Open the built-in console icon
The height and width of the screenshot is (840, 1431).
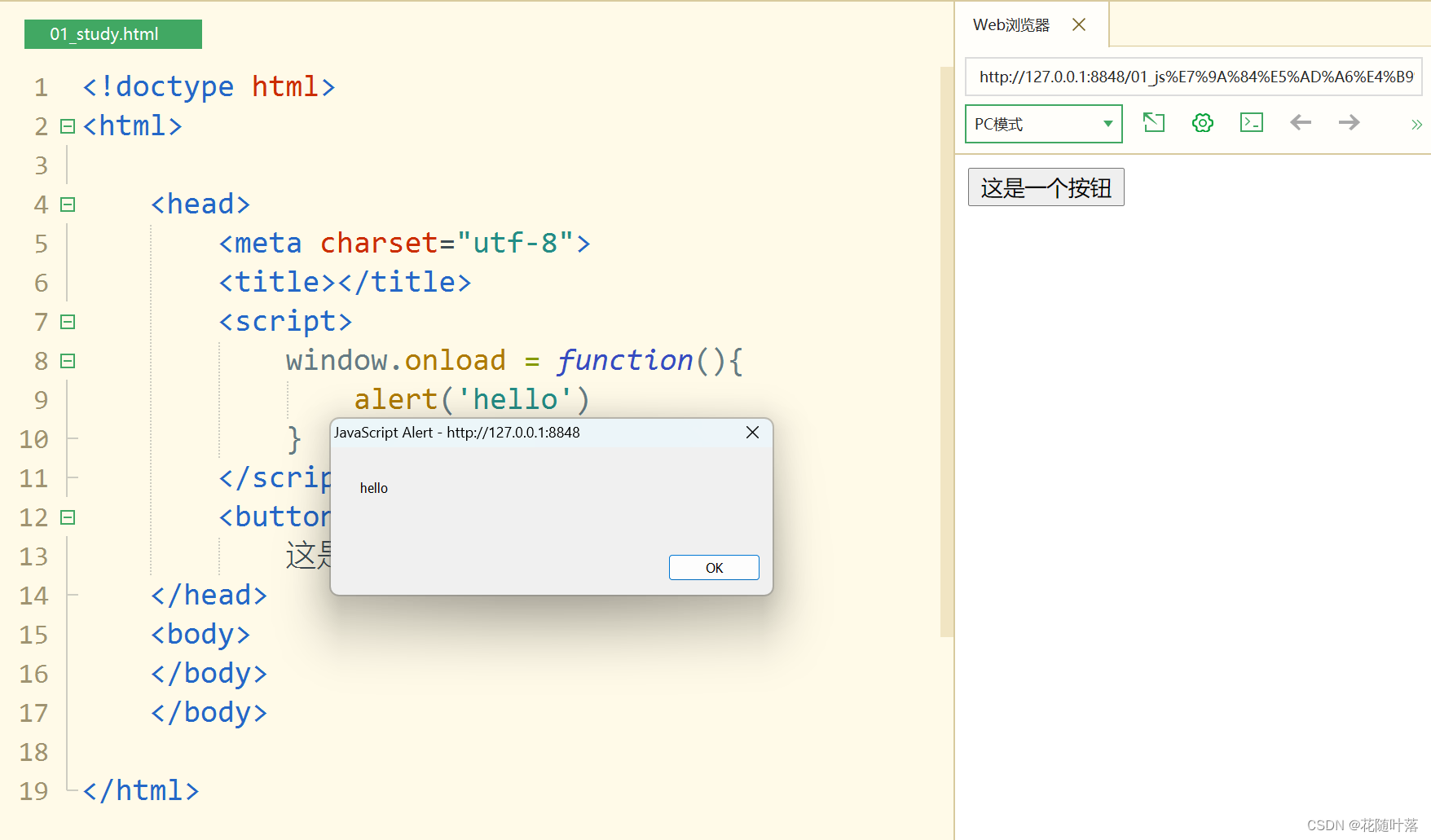point(1251,122)
